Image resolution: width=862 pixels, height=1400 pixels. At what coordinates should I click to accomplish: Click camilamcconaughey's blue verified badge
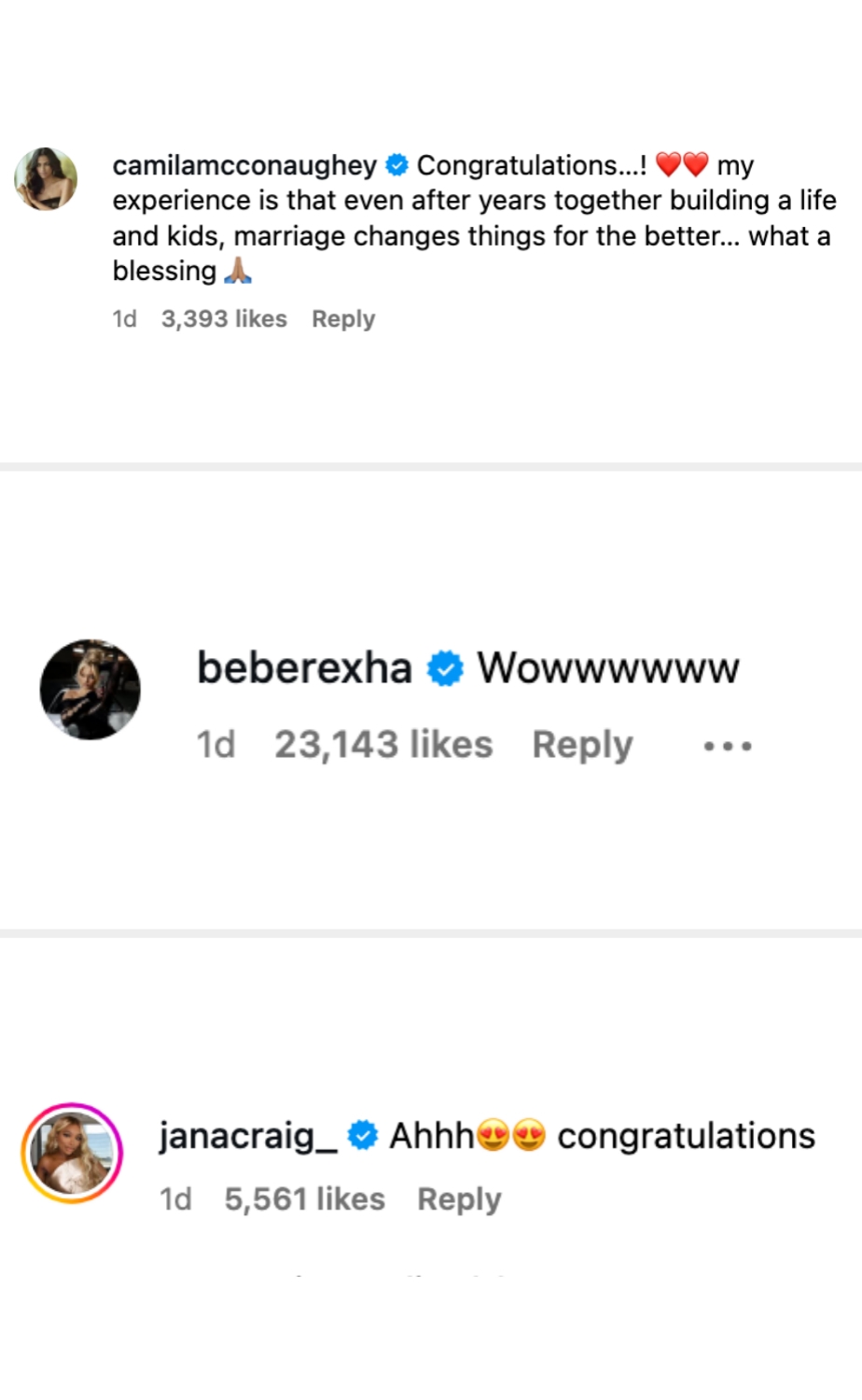click(396, 165)
